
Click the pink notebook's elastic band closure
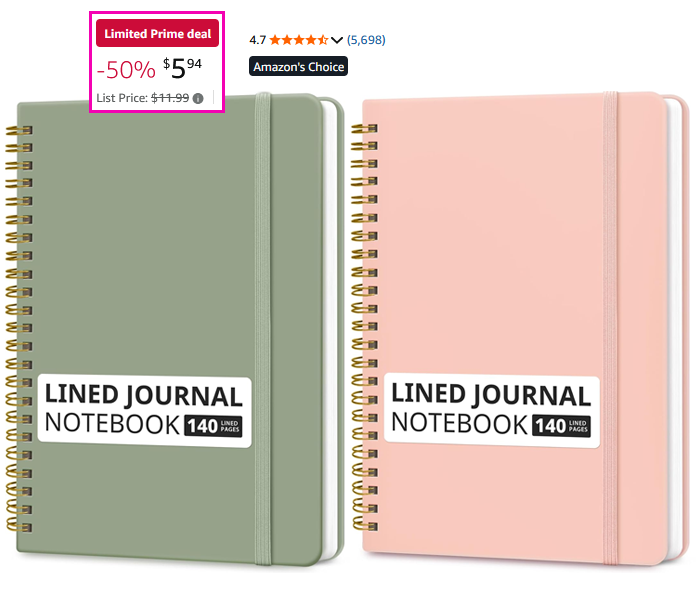coord(611,329)
